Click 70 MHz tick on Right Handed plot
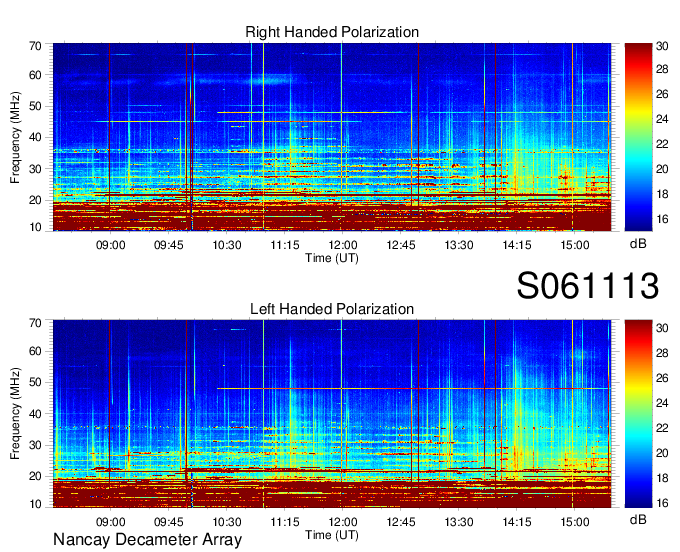The width and height of the screenshot is (680, 552). click(x=35, y=46)
